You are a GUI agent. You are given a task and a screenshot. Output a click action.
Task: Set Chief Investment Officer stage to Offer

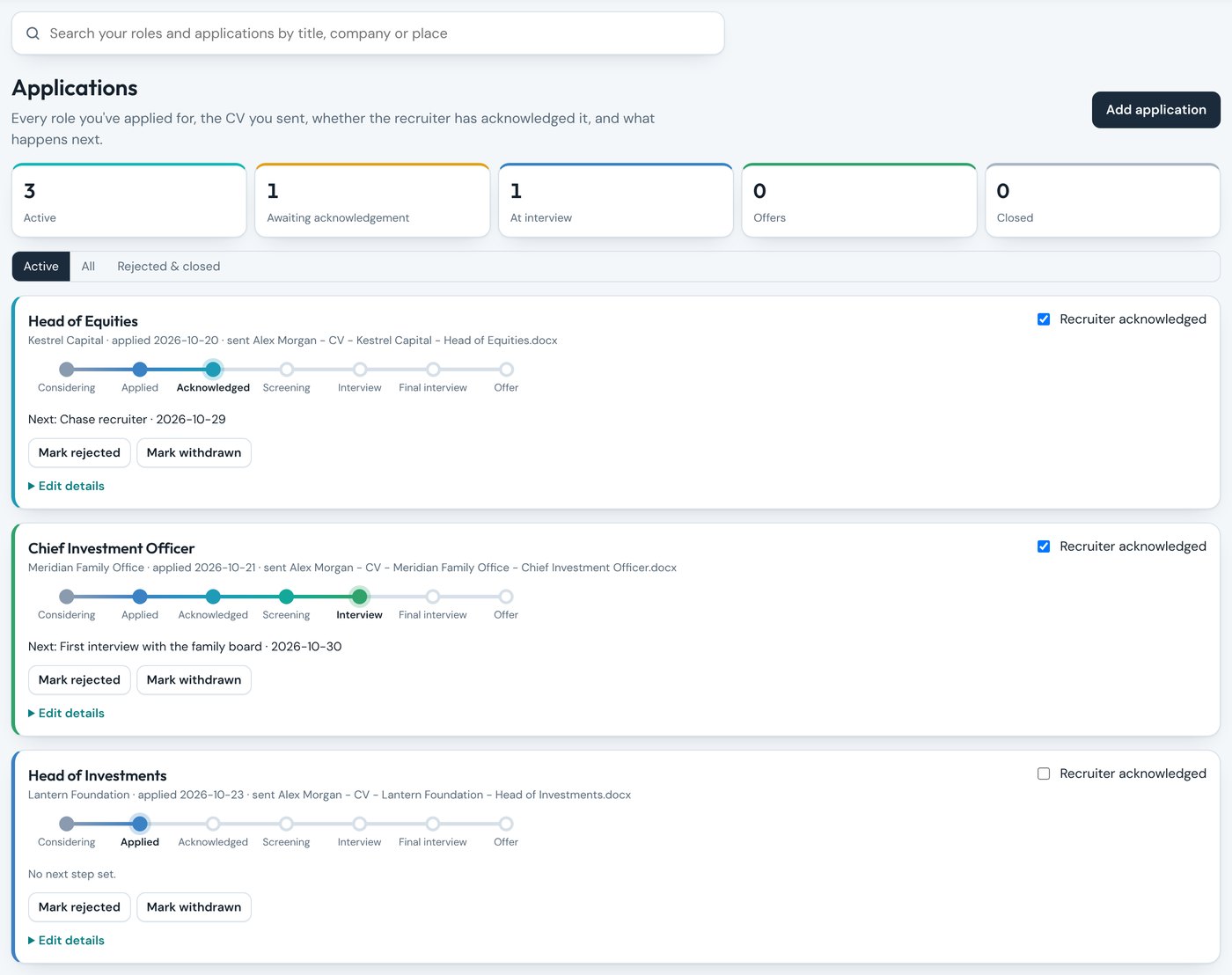tap(506, 597)
